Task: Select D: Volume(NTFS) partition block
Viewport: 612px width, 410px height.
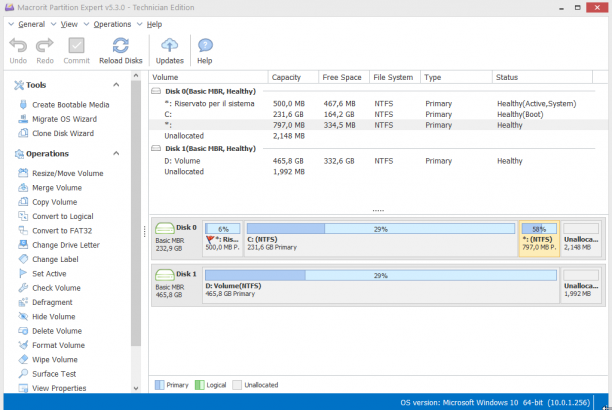Action: pyautogui.click(x=381, y=285)
